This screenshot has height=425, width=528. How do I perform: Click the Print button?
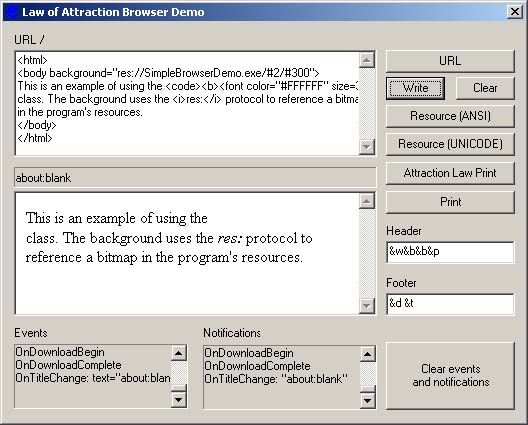pyautogui.click(x=450, y=202)
